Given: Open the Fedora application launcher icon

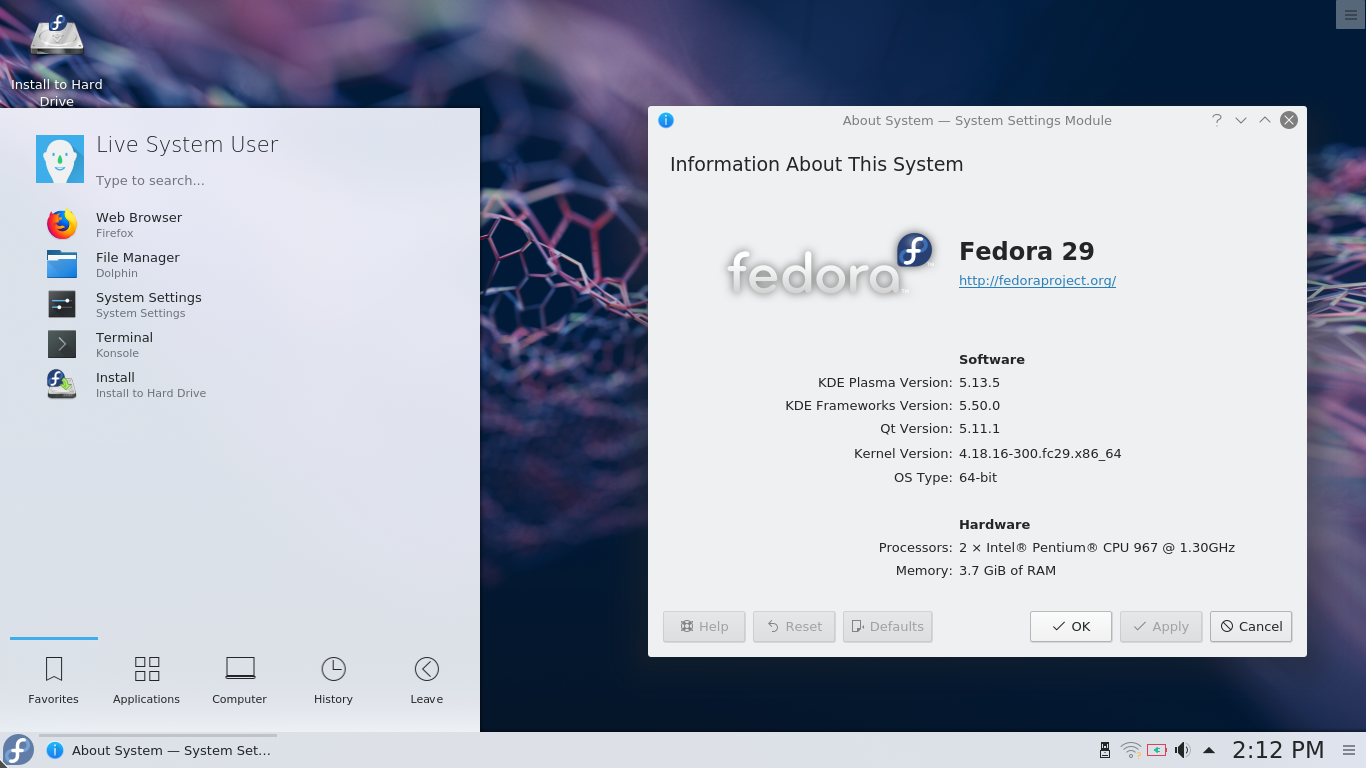Looking at the screenshot, I should [x=17, y=749].
